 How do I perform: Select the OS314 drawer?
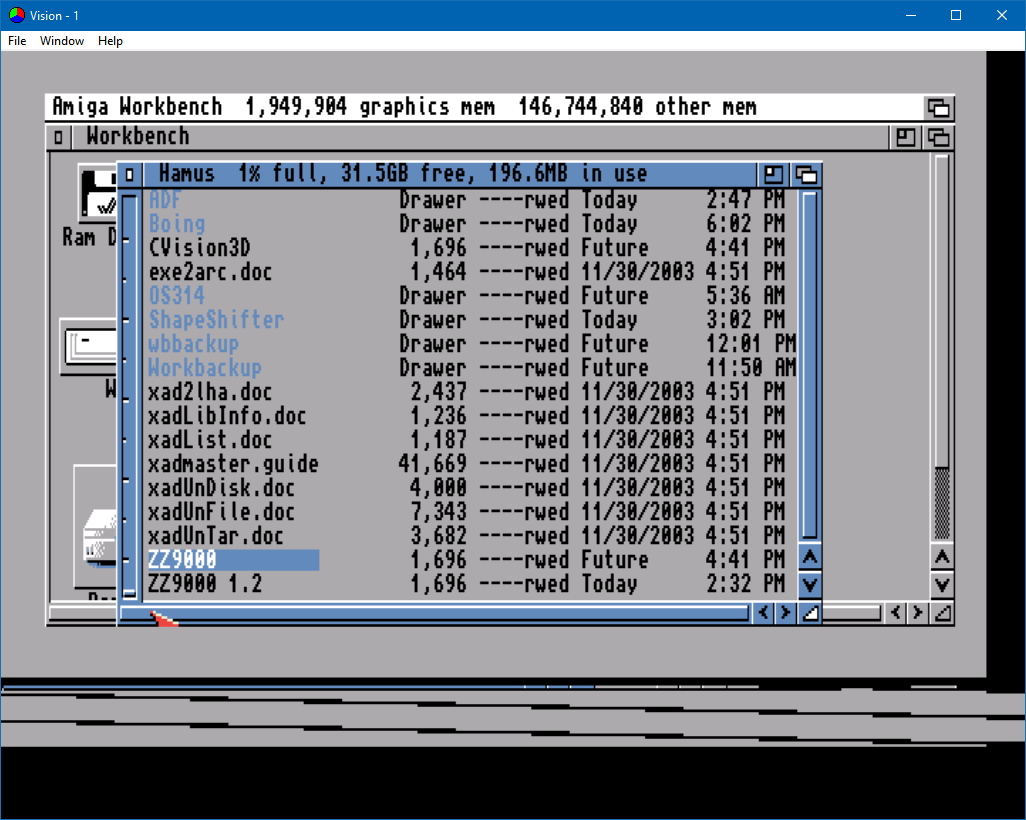(177, 296)
